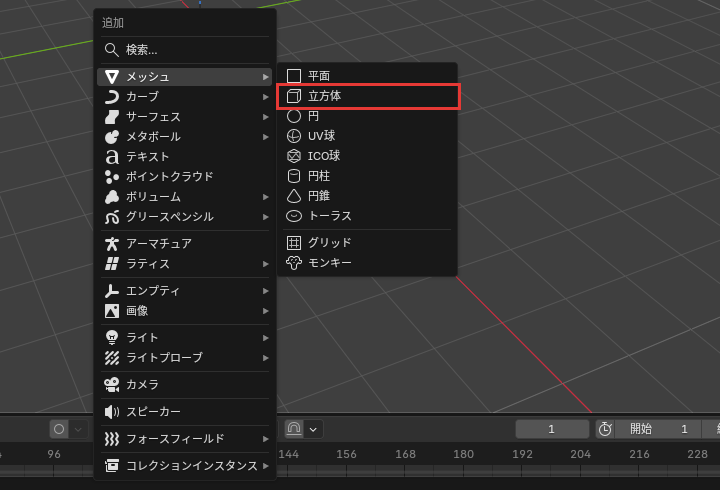Toggle the auto-keying record circle button

pos(59,429)
